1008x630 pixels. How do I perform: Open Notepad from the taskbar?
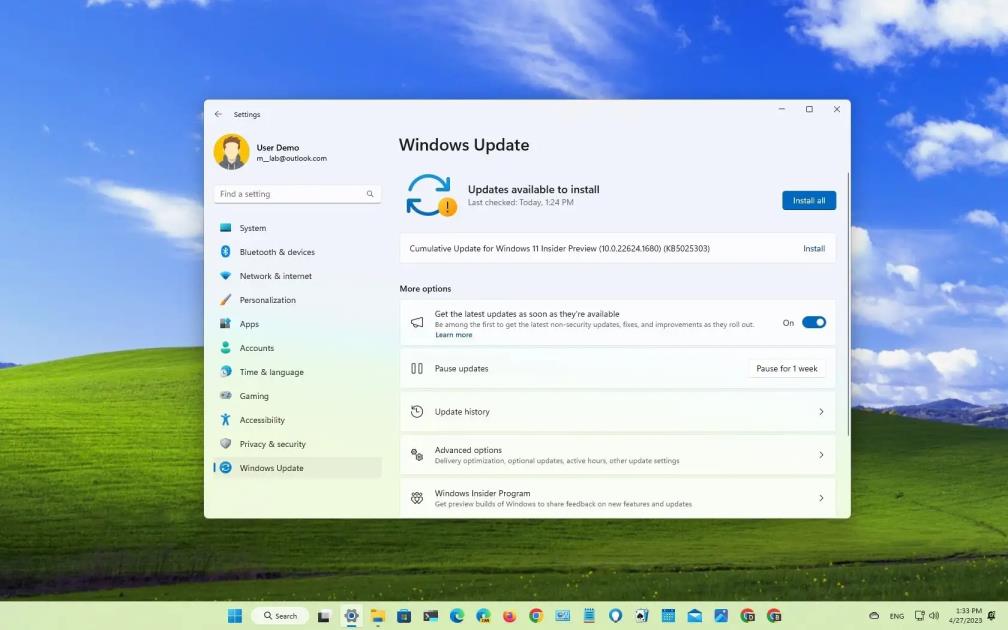[x=589, y=616]
